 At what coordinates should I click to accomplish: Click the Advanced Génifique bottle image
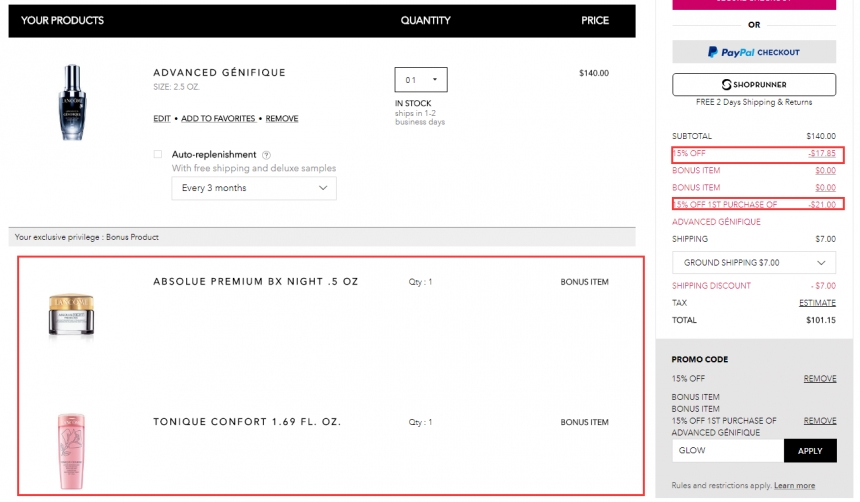tap(72, 103)
